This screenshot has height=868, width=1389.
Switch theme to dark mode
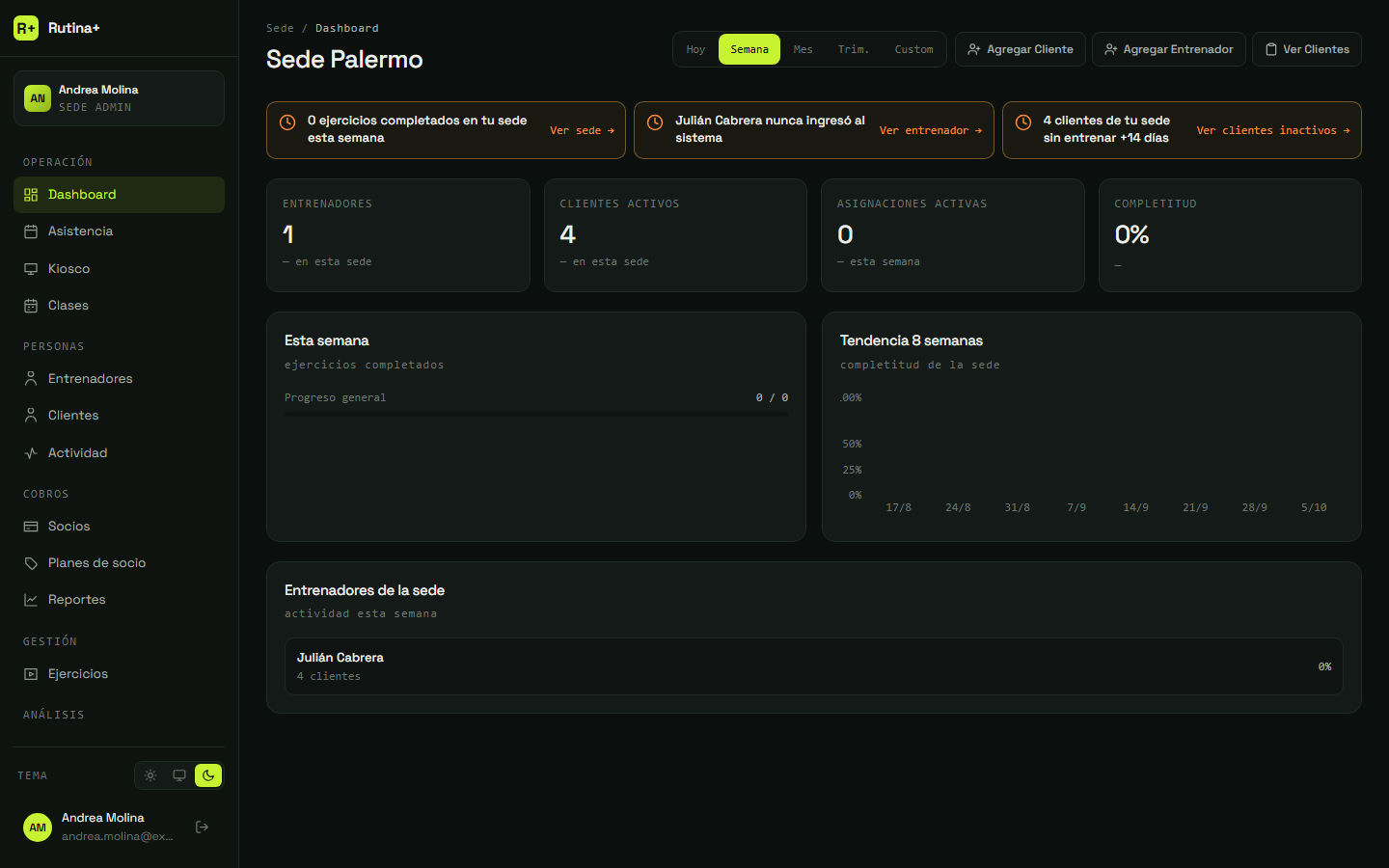208,775
